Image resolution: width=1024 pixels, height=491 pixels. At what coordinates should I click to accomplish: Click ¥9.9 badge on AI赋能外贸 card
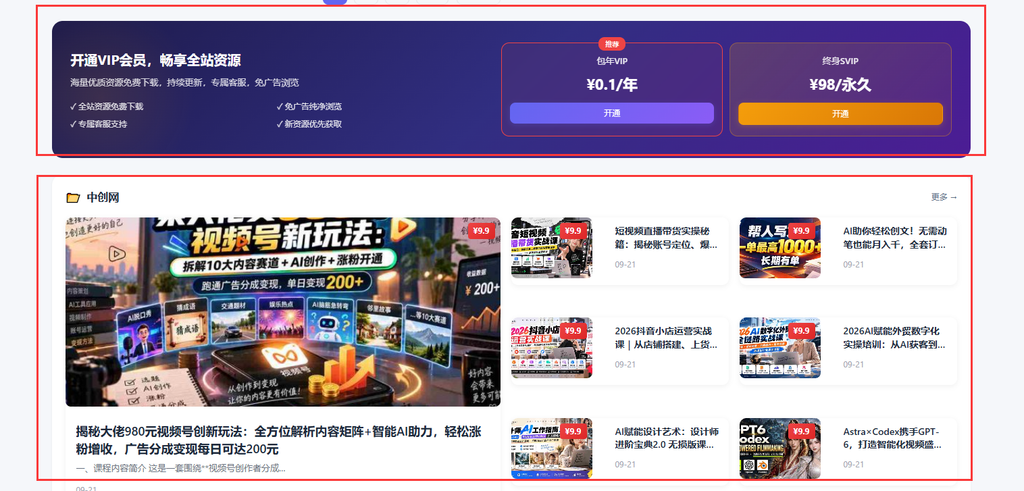click(801, 331)
